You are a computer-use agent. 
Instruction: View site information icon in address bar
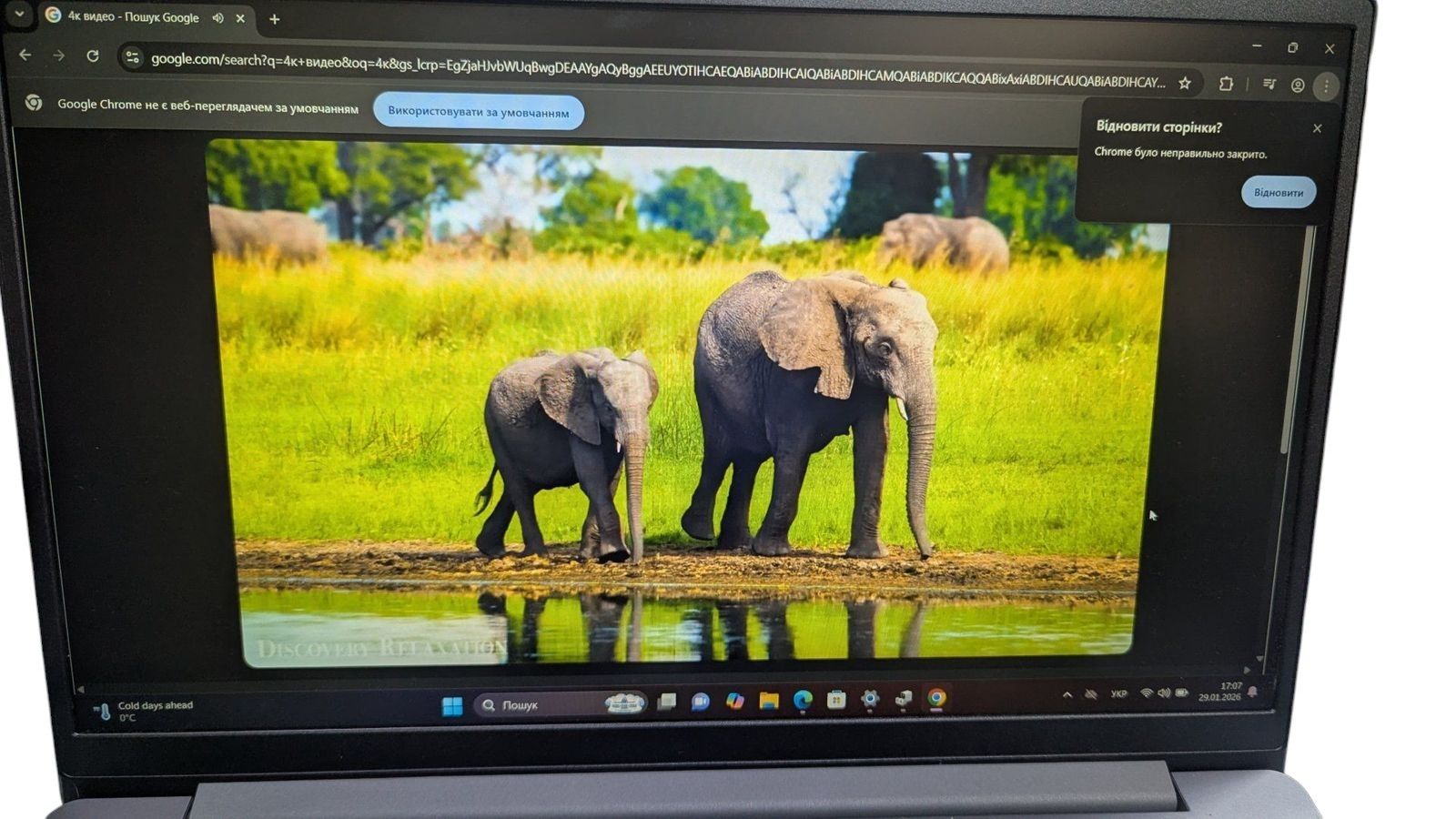132,58
